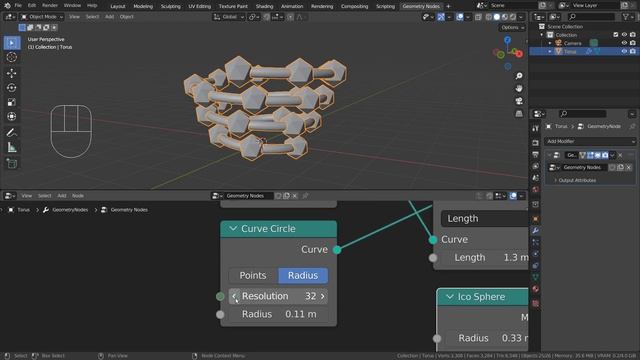Collapse the Curve Circle node

click(x=233, y=229)
